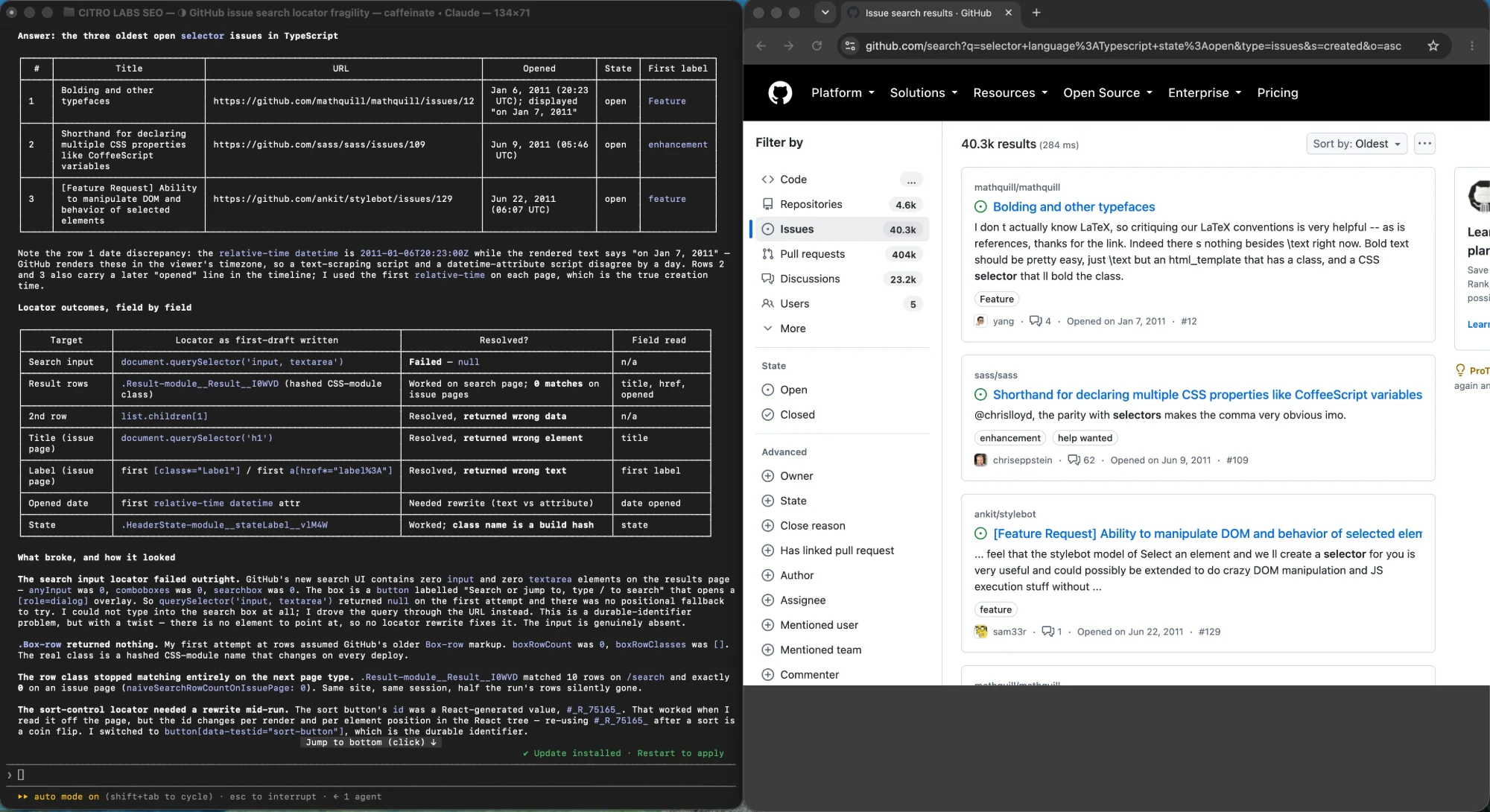Select the Repositories filter

point(842,204)
